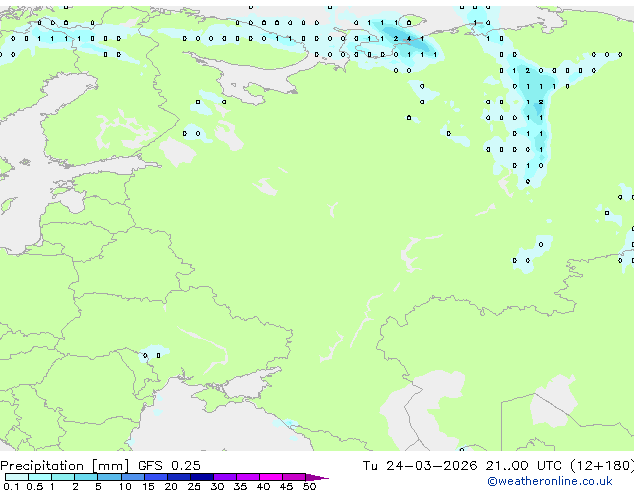The height and width of the screenshot is (490, 634).
Task: Click the legend label '10'
Action: click(125, 486)
